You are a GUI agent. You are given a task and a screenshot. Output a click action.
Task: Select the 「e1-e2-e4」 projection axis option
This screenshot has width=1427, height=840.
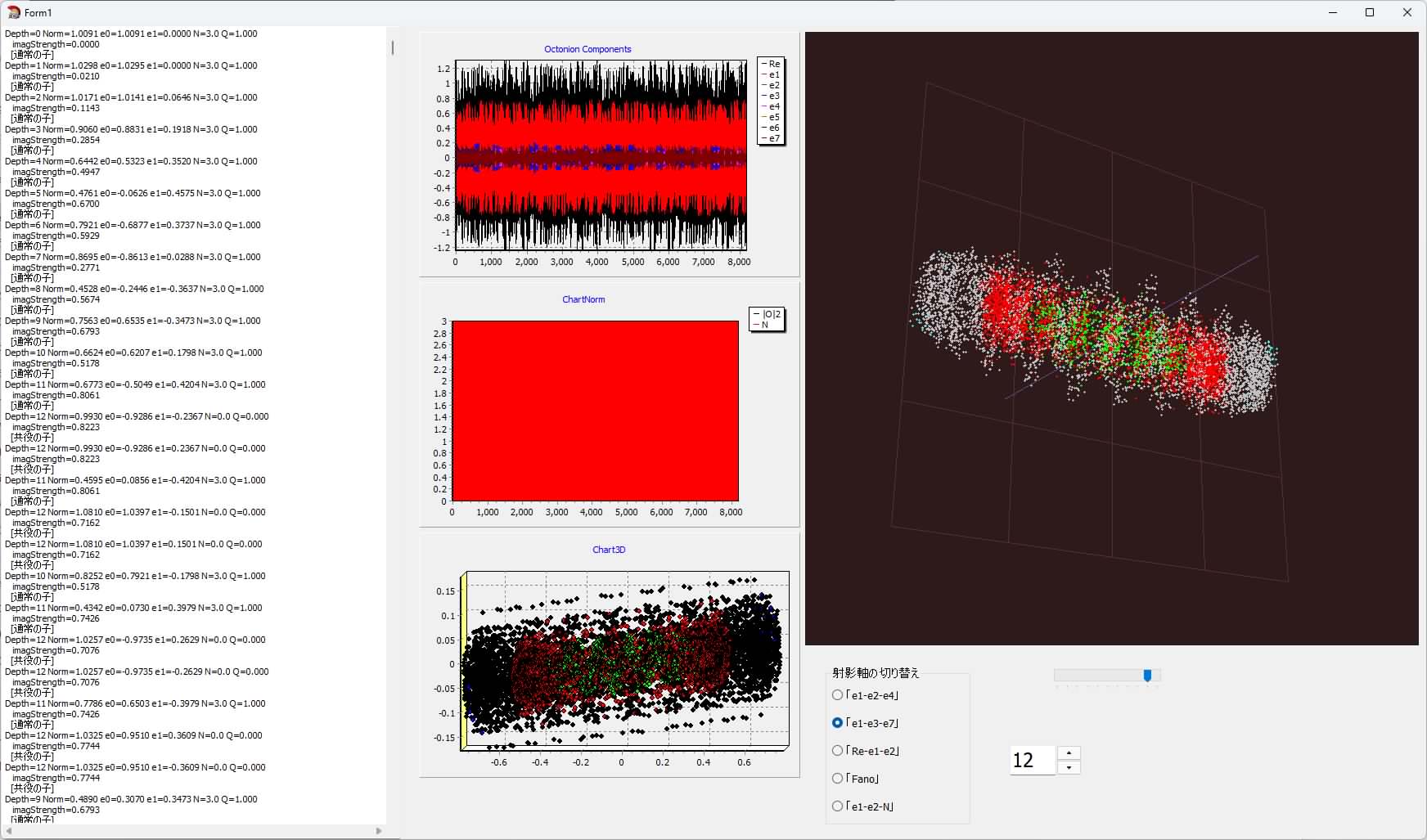point(866,695)
